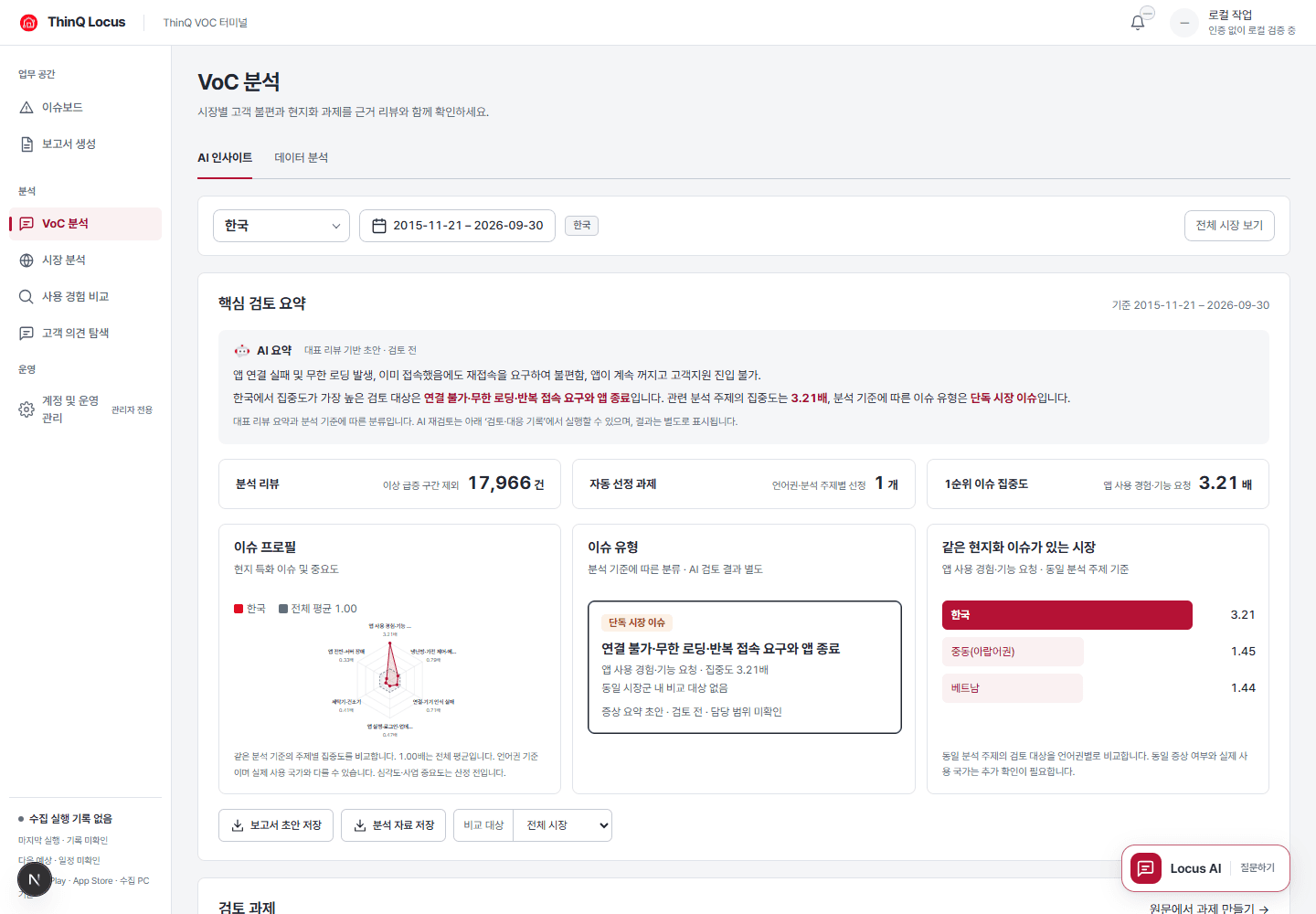Click the round N avatar button
The image size is (1316, 914).
coord(35,879)
